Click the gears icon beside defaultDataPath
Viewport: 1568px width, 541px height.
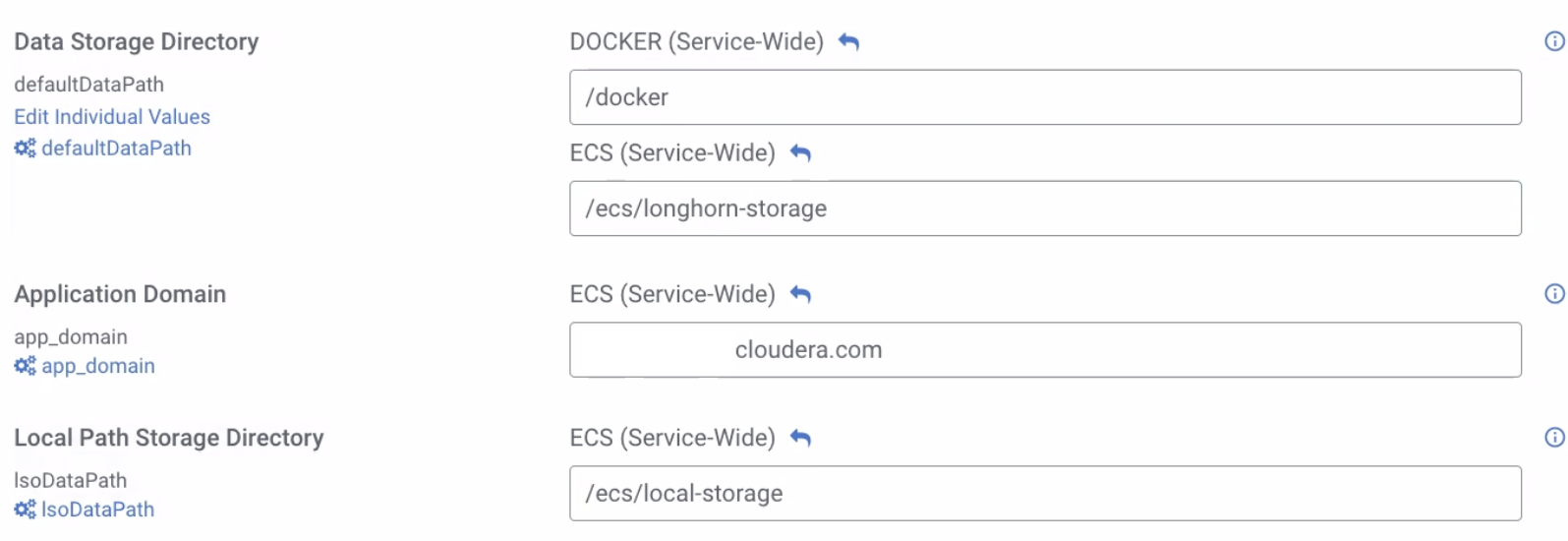pos(25,149)
